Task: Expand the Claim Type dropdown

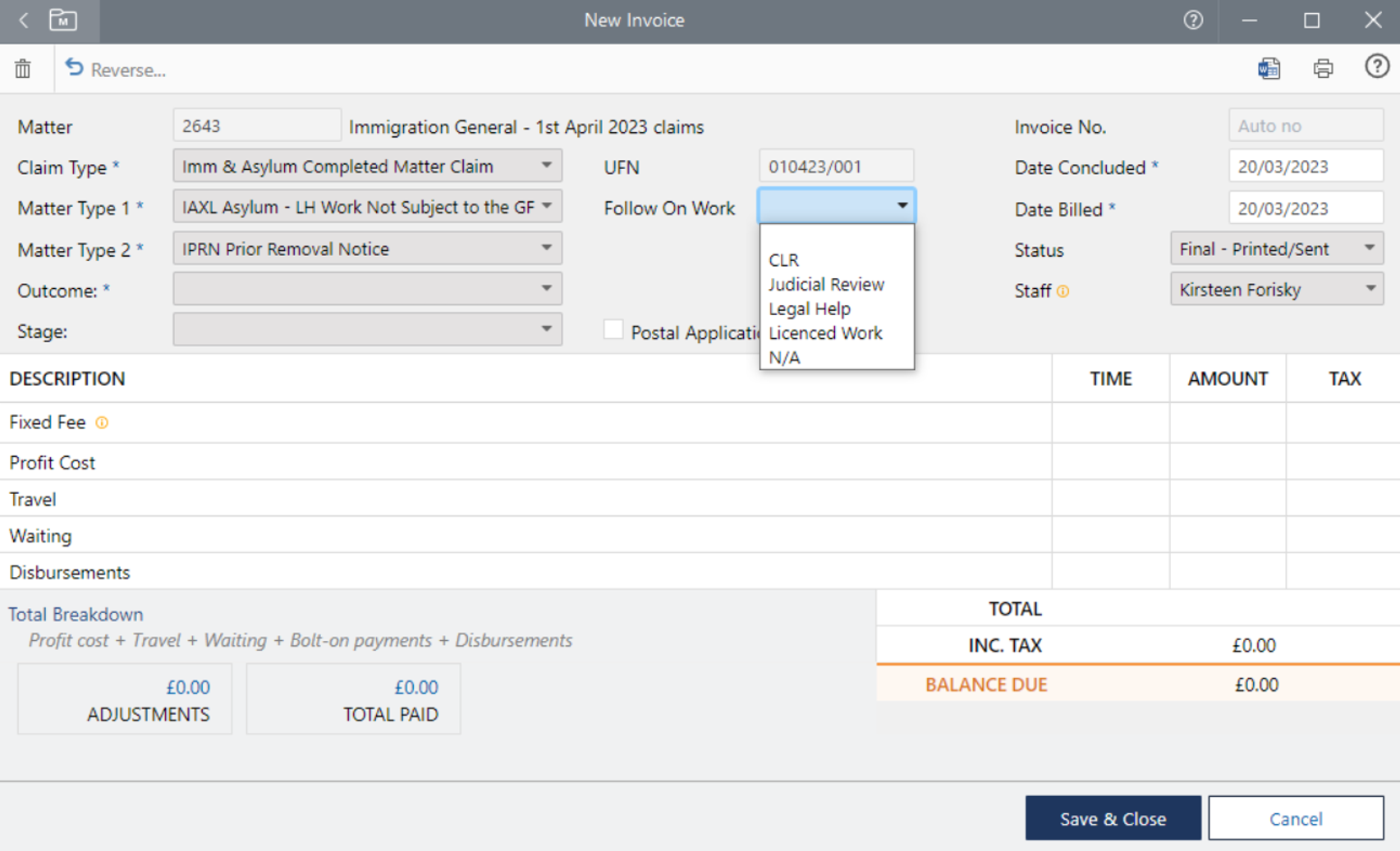Action: tap(546, 166)
